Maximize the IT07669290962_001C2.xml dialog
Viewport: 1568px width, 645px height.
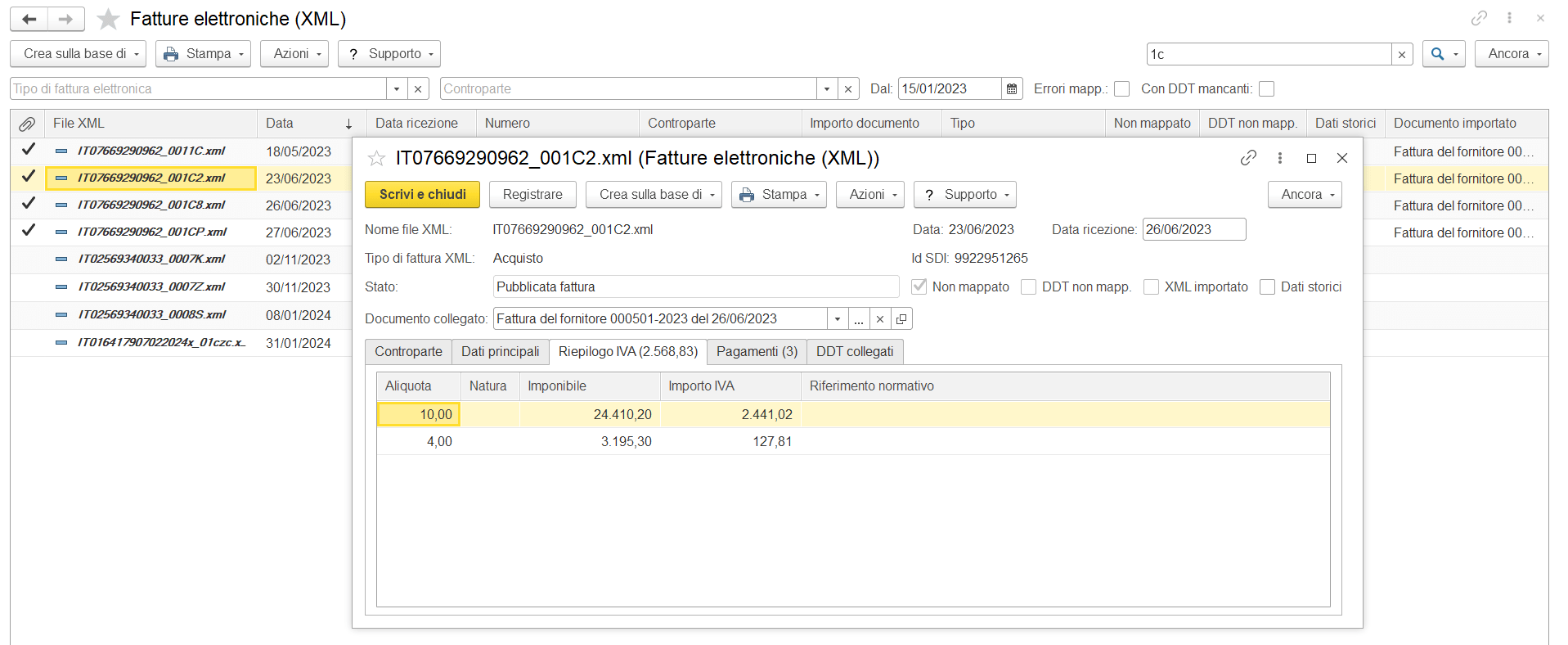coord(1311,158)
